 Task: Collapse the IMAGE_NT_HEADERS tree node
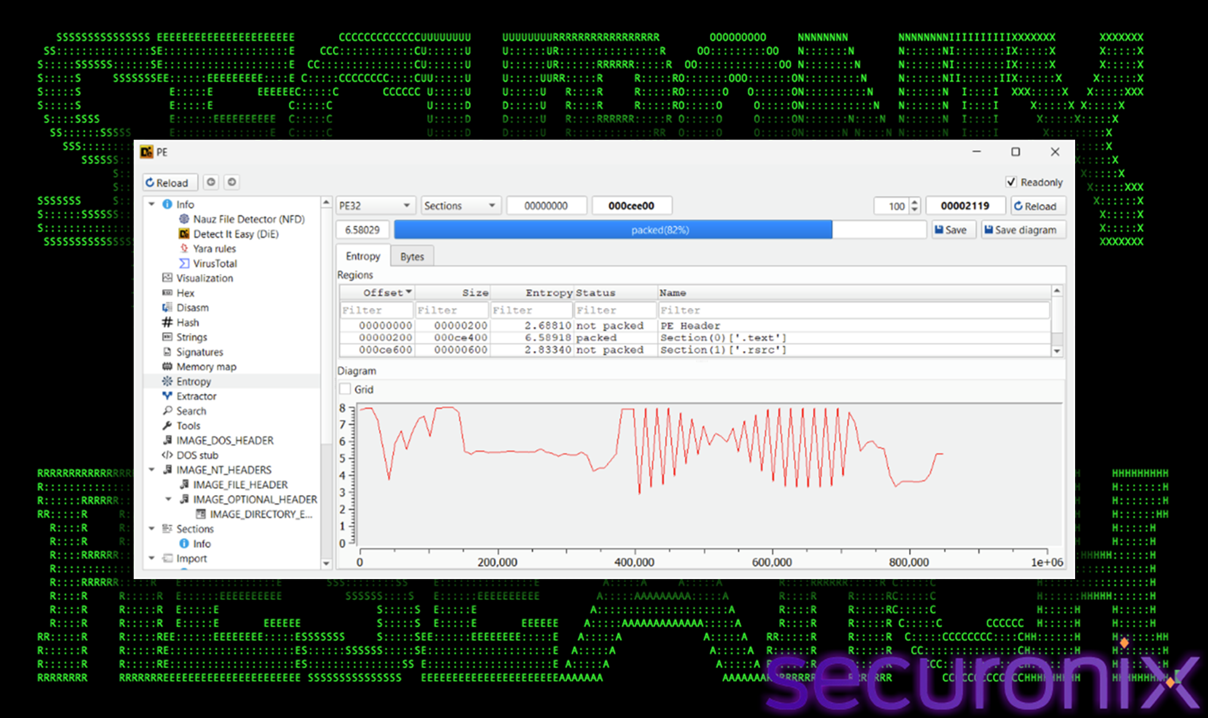point(152,470)
